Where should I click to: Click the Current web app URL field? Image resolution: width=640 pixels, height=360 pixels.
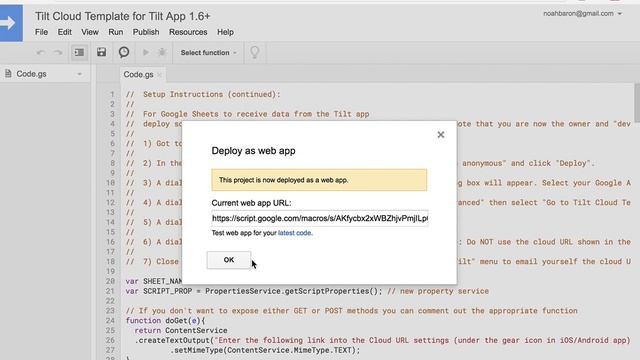tap(320, 218)
